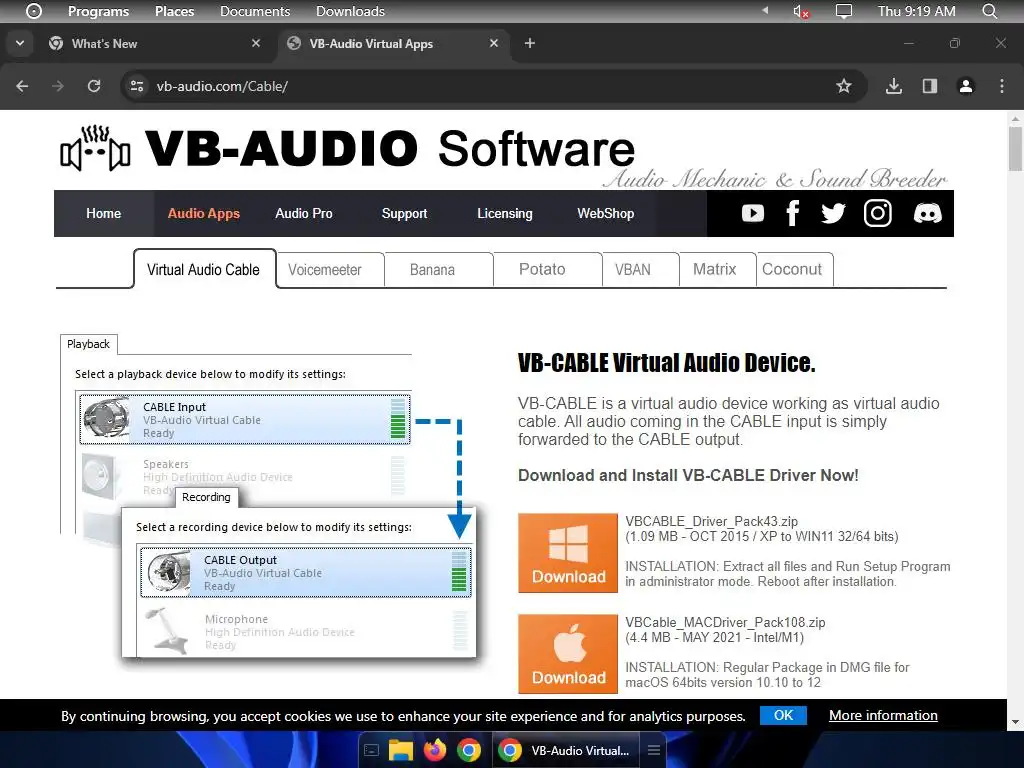Open the More information cookie link

click(883, 715)
